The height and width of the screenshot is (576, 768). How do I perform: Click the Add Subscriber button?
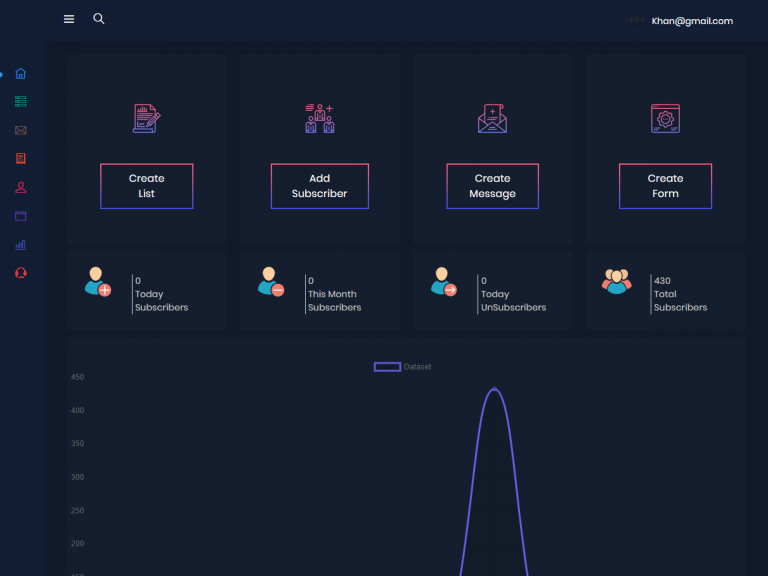click(x=319, y=186)
